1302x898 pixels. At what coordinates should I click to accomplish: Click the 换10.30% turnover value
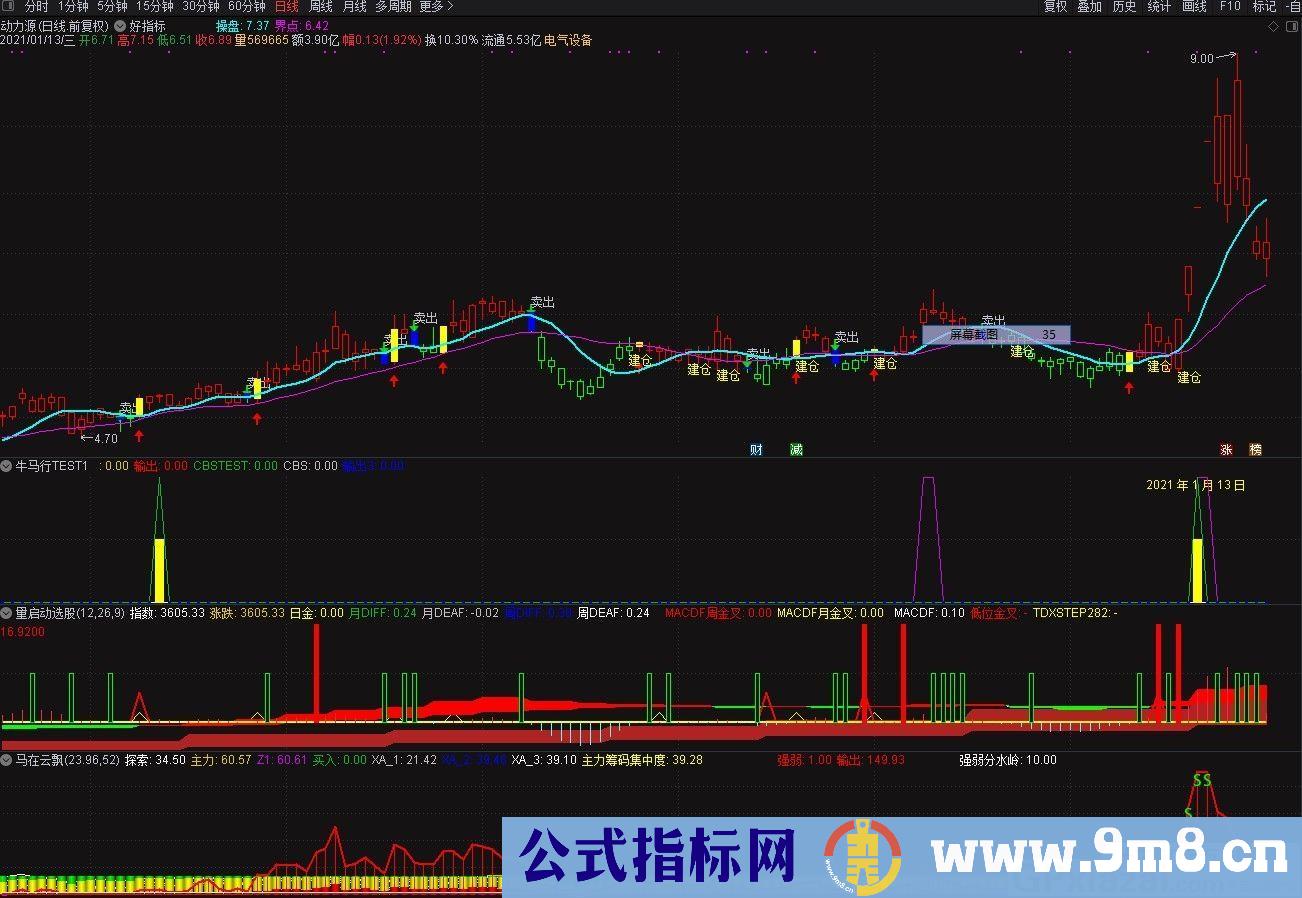pyautogui.click(x=451, y=41)
